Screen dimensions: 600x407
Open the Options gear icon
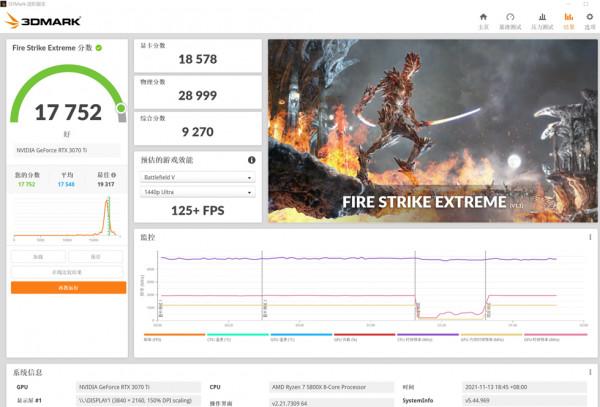589,21
